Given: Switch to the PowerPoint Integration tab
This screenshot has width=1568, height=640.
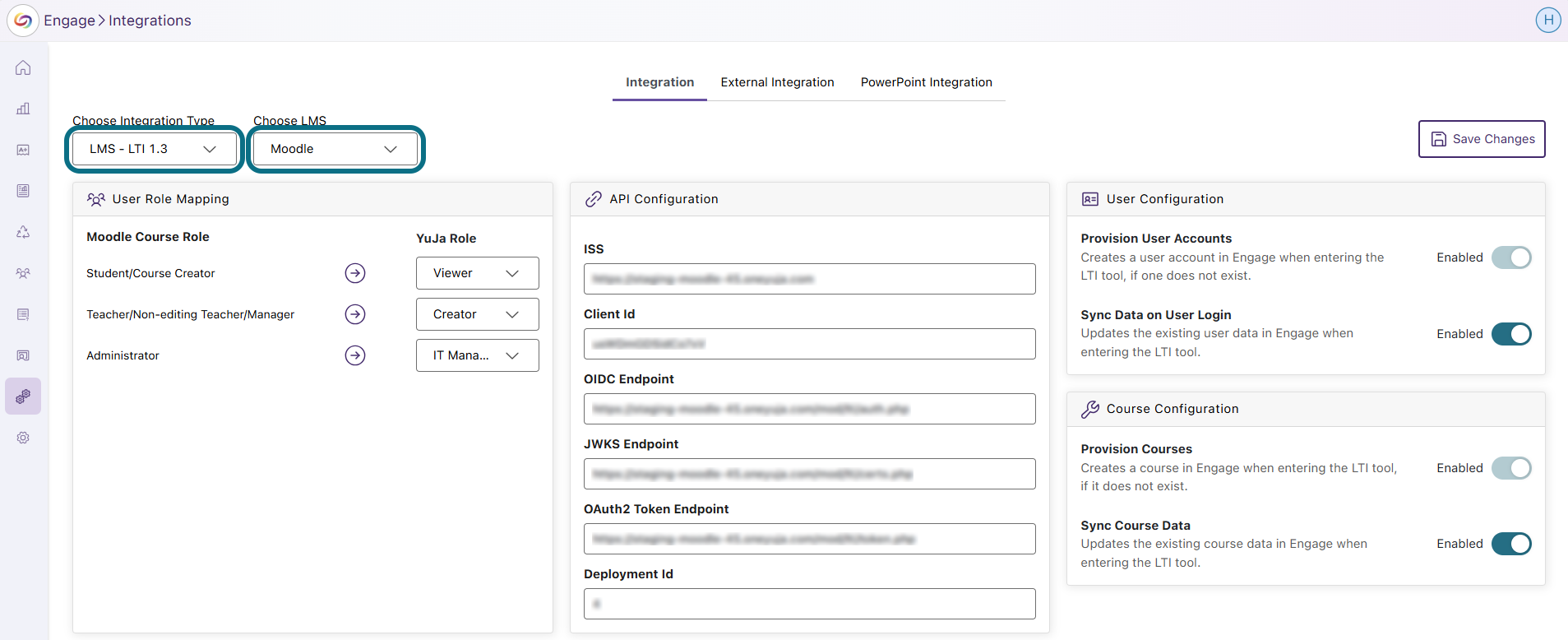Looking at the screenshot, I should pos(927,82).
